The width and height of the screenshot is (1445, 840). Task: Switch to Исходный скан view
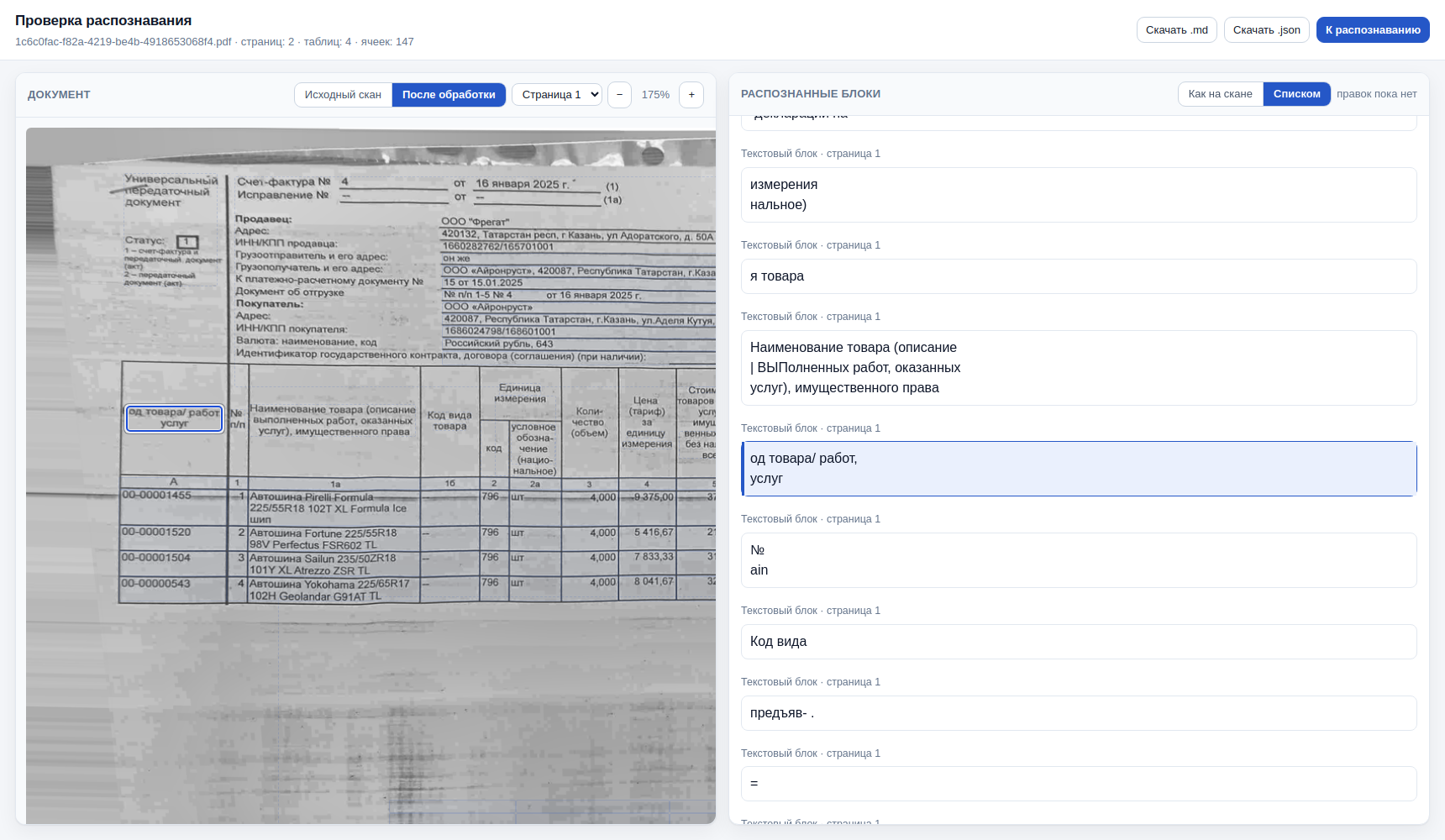coord(343,94)
